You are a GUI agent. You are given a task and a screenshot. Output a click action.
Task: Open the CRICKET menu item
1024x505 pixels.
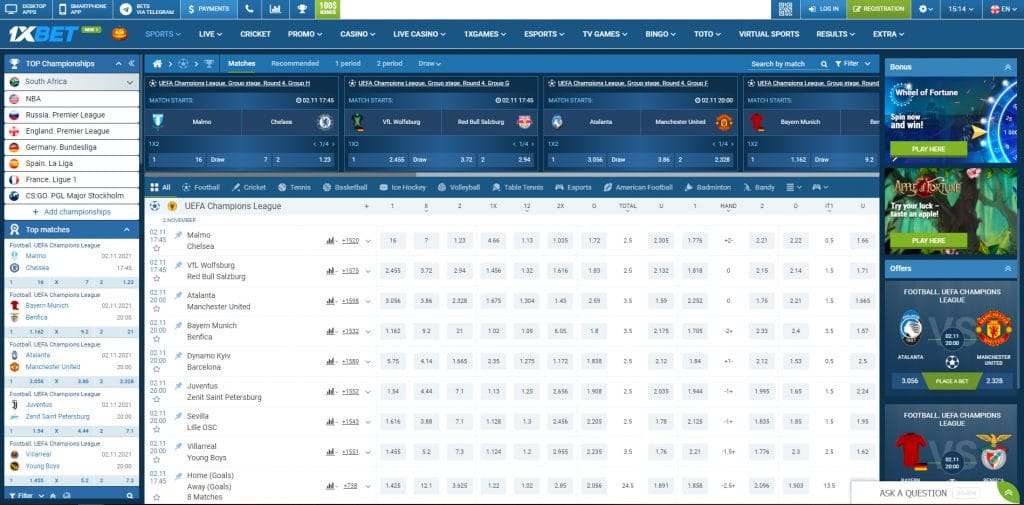tap(255, 34)
